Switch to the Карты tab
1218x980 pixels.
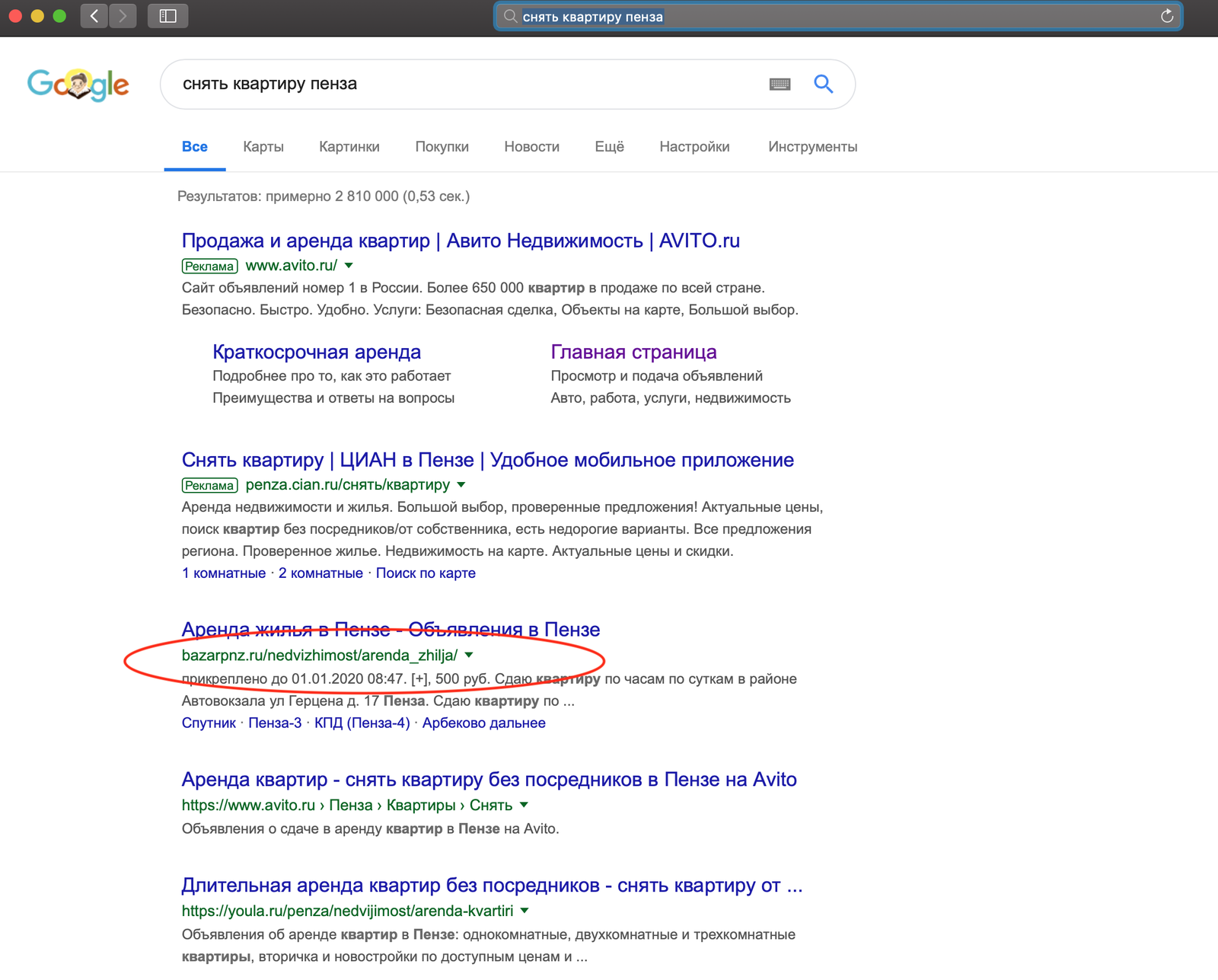click(263, 147)
